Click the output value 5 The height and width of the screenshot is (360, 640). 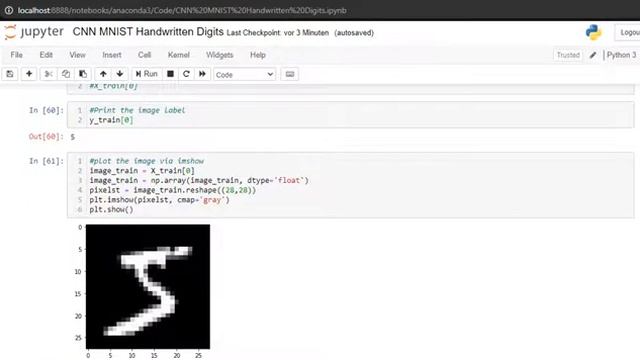tap(73, 137)
